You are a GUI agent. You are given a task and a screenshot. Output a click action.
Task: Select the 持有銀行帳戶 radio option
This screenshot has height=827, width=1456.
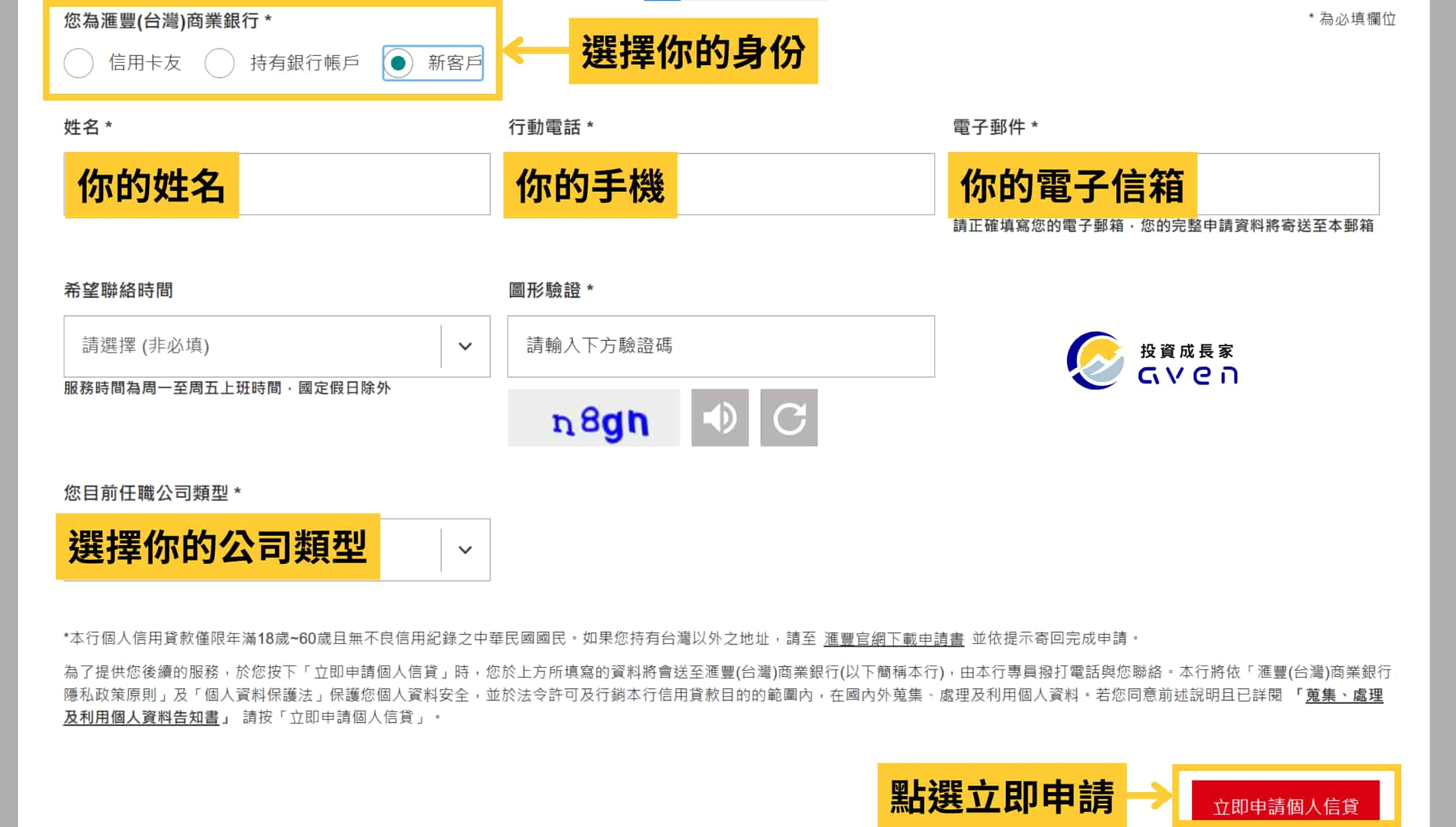coord(220,63)
